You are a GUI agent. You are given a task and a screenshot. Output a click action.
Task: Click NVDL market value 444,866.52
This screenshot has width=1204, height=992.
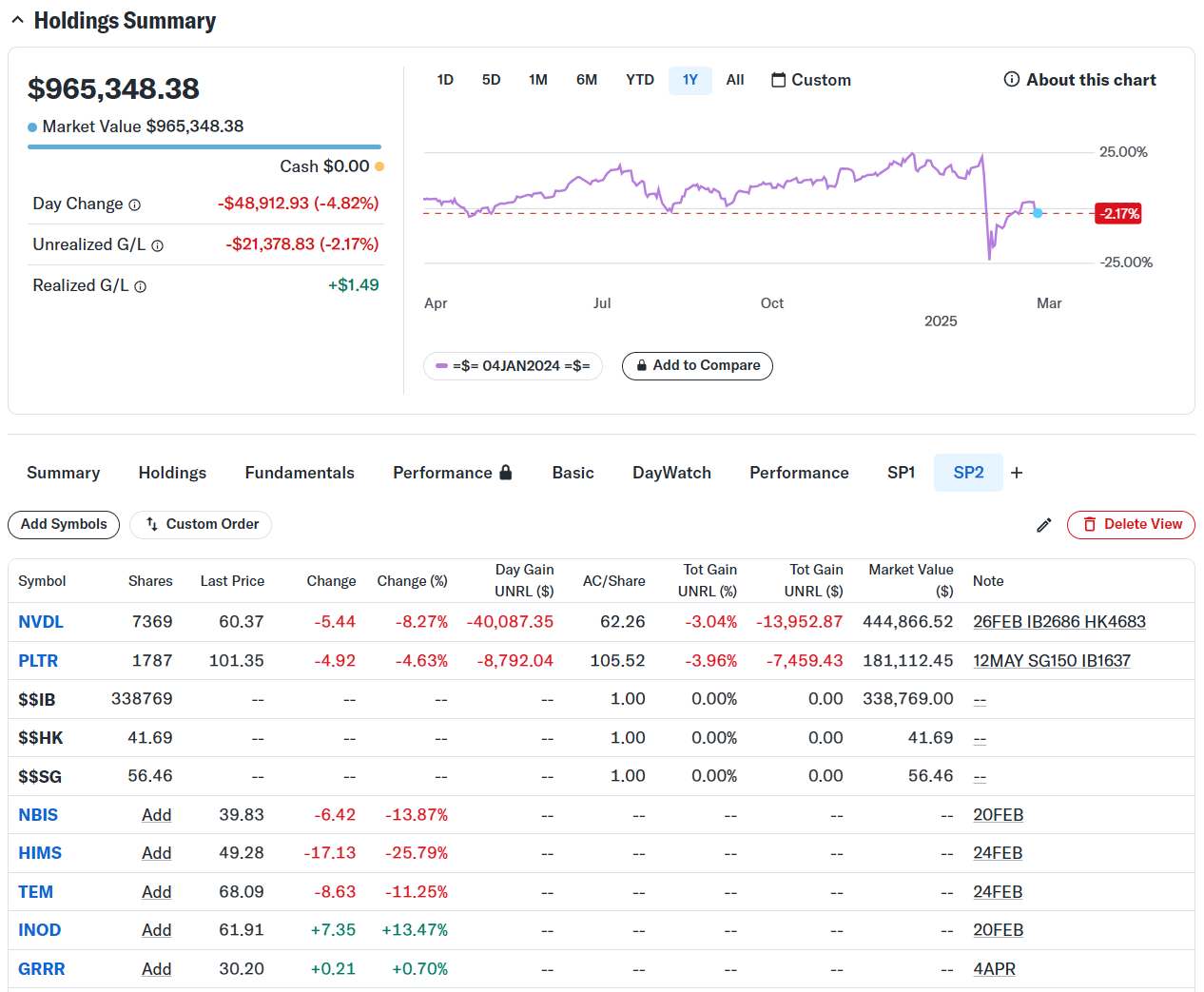[x=907, y=622]
